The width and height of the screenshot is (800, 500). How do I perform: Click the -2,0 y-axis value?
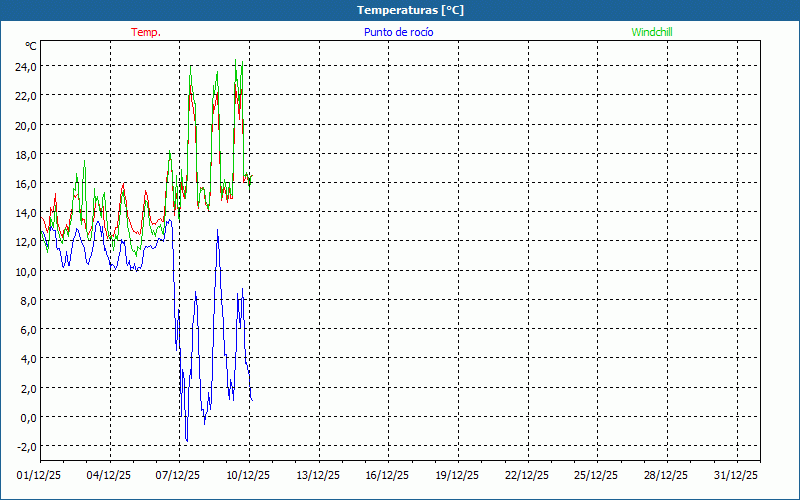[27, 446]
